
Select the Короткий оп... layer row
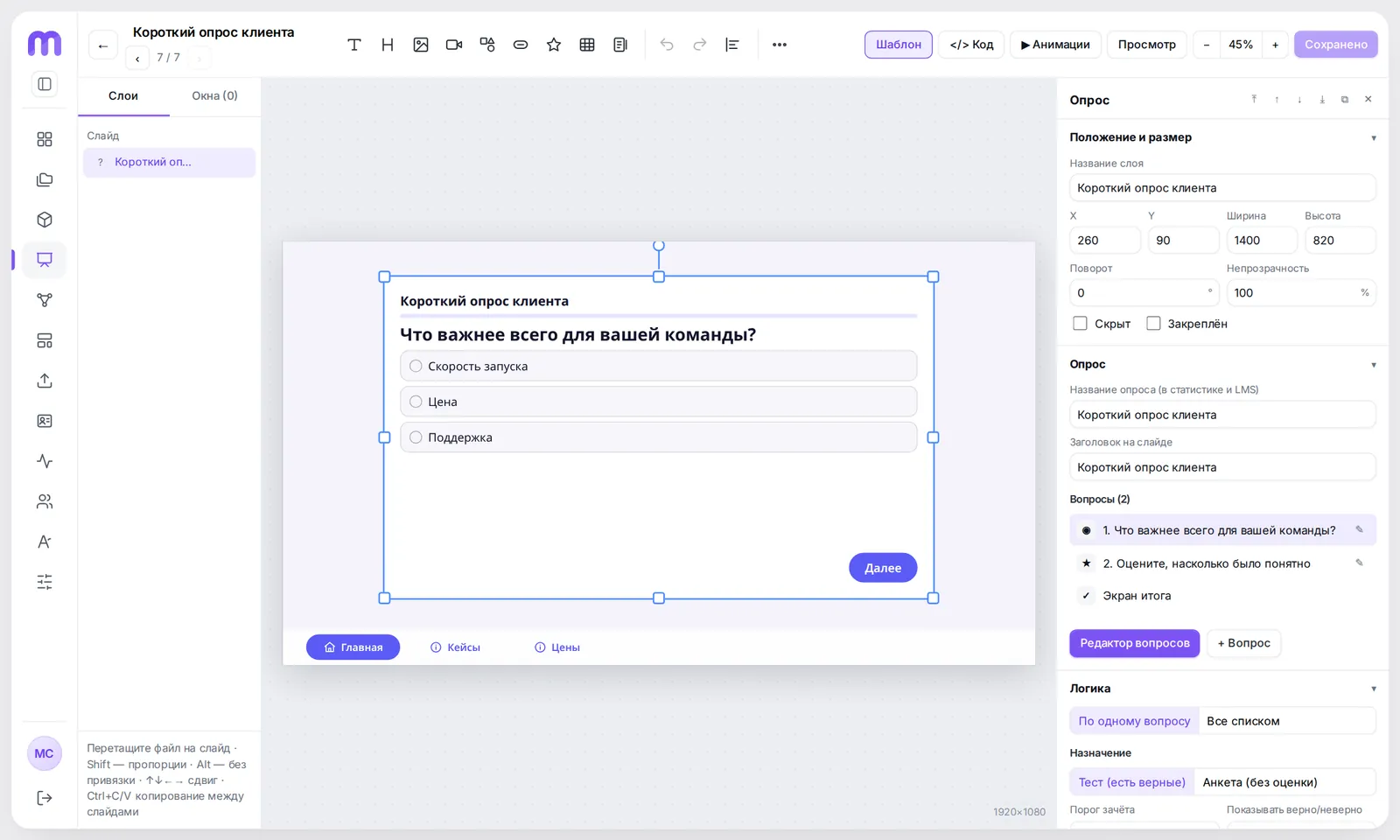coord(169,163)
